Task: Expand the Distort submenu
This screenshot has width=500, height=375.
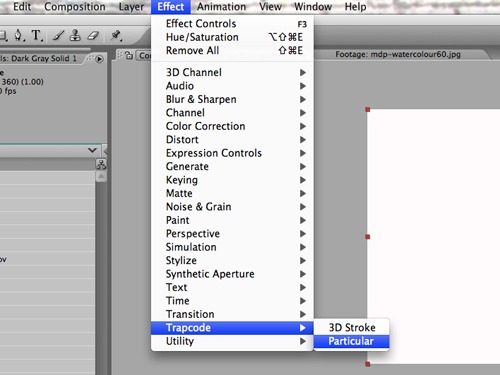Action: [232, 139]
